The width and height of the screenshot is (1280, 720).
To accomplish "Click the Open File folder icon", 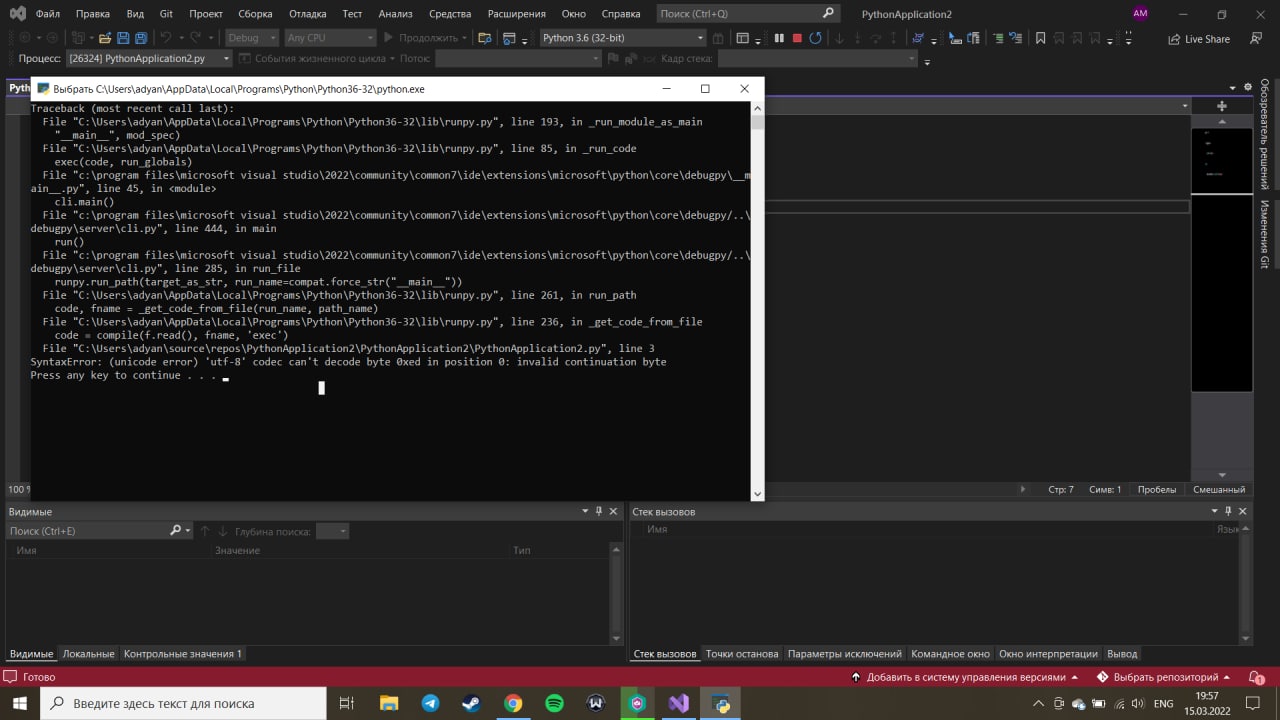I will tap(105, 38).
